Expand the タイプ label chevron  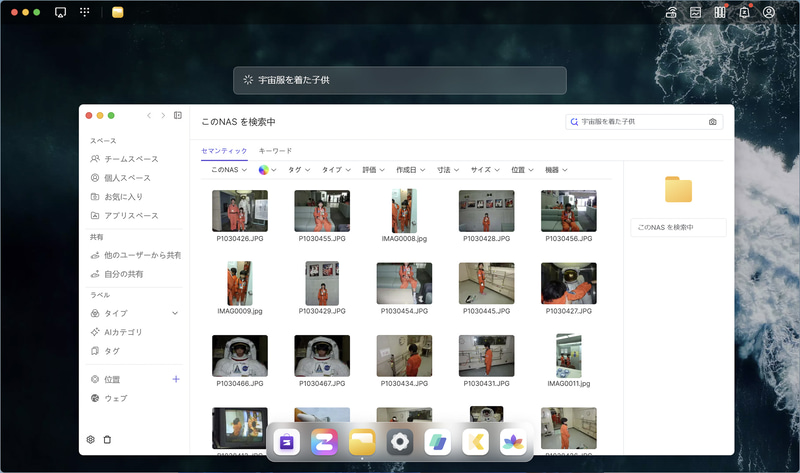175,313
